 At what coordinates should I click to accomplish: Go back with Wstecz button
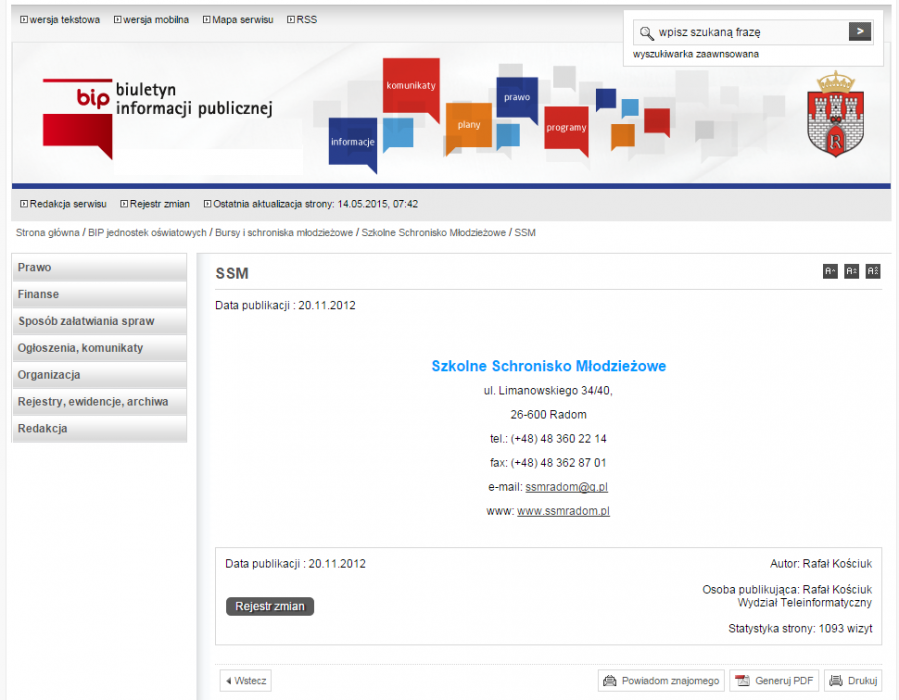245,681
